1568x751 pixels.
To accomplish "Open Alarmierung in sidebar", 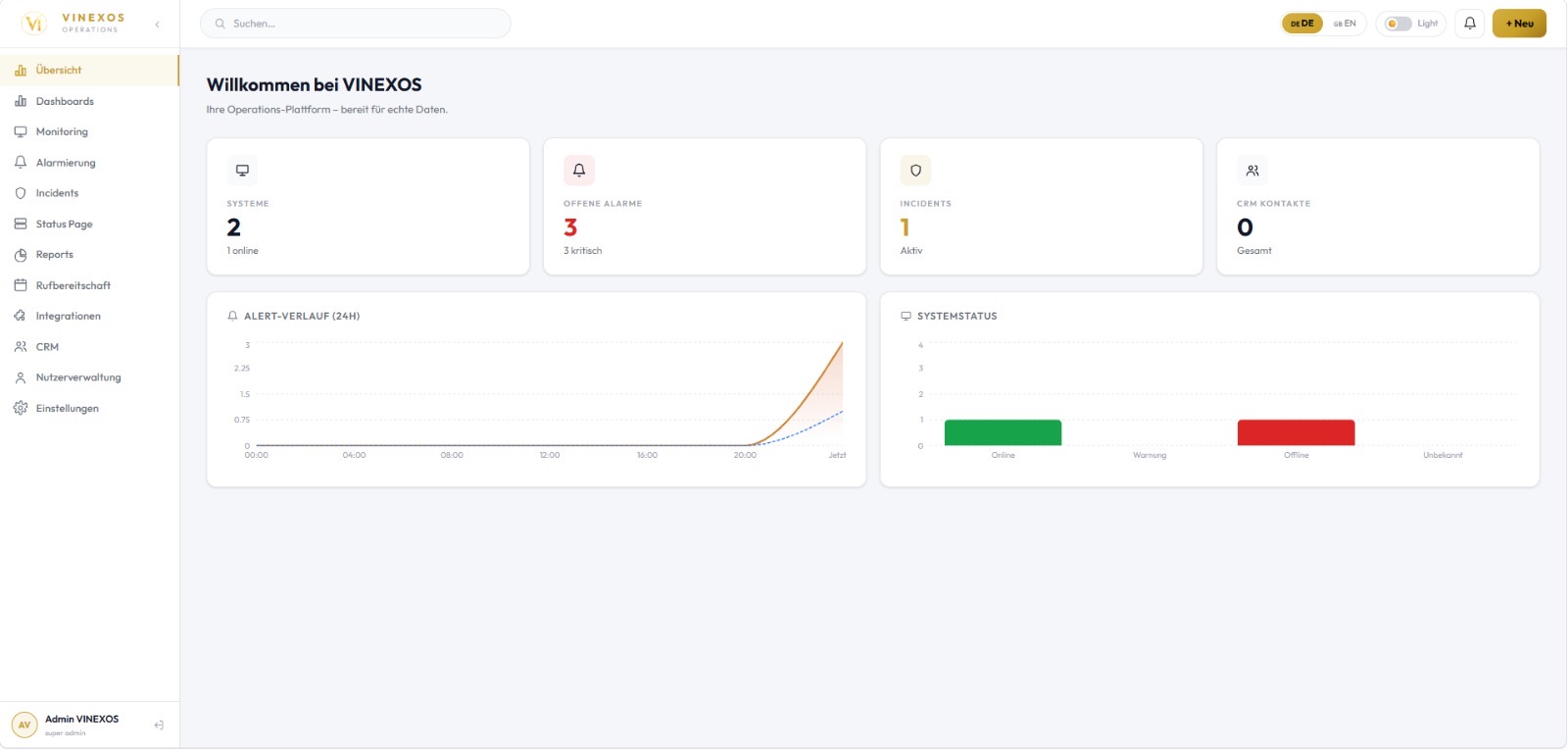I will [x=89, y=163].
